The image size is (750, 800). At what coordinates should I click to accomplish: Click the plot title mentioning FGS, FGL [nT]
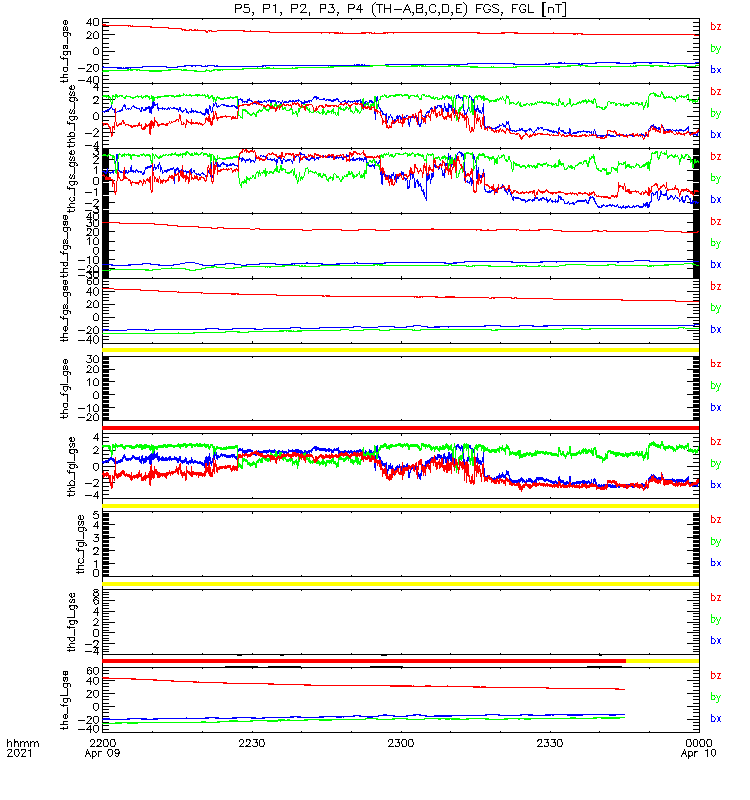click(x=401, y=9)
